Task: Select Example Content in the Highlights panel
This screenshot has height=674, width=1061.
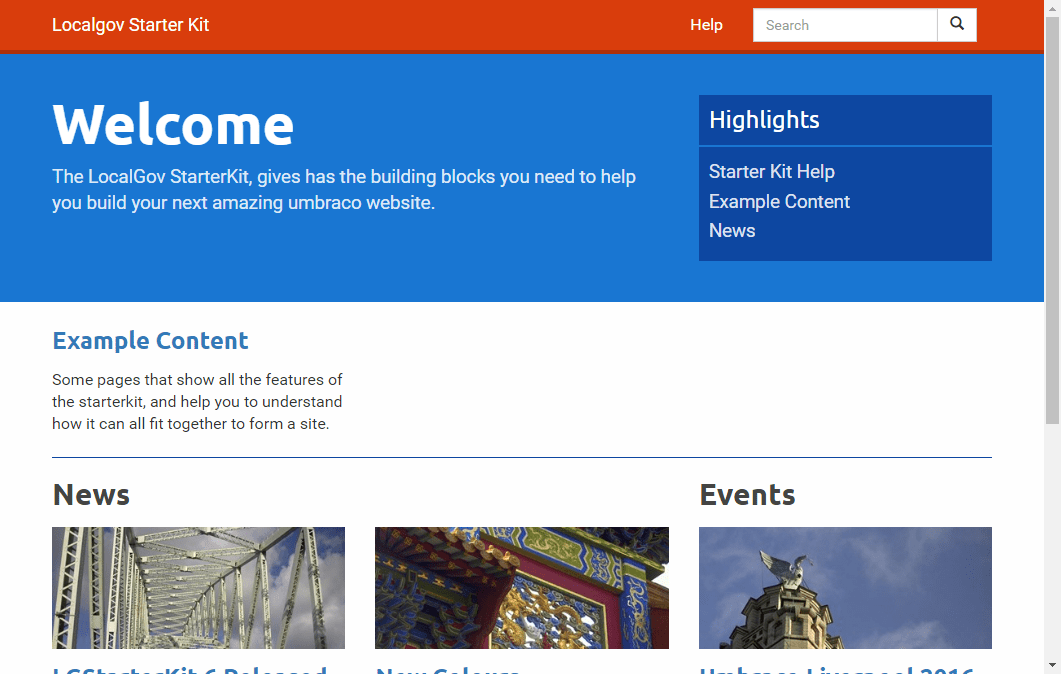Action: [x=779, y=202]
